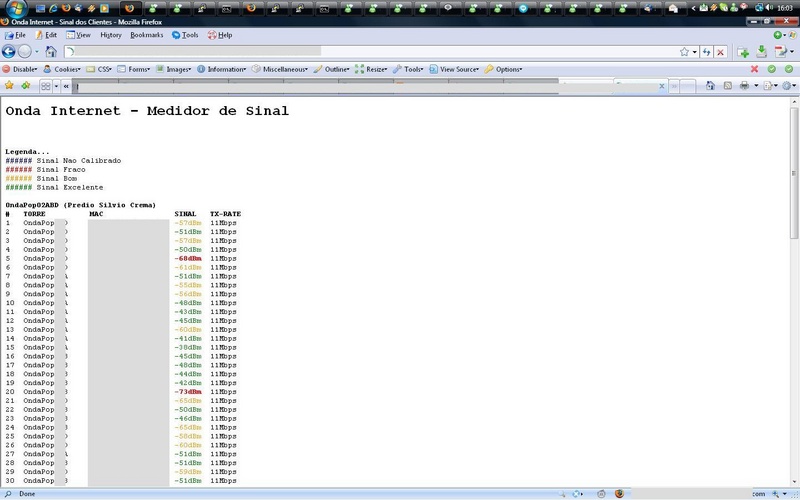This screenshot has height=500, width=800.
Task: Click the green plus icon on menu bar
Action: coord(778,35)
